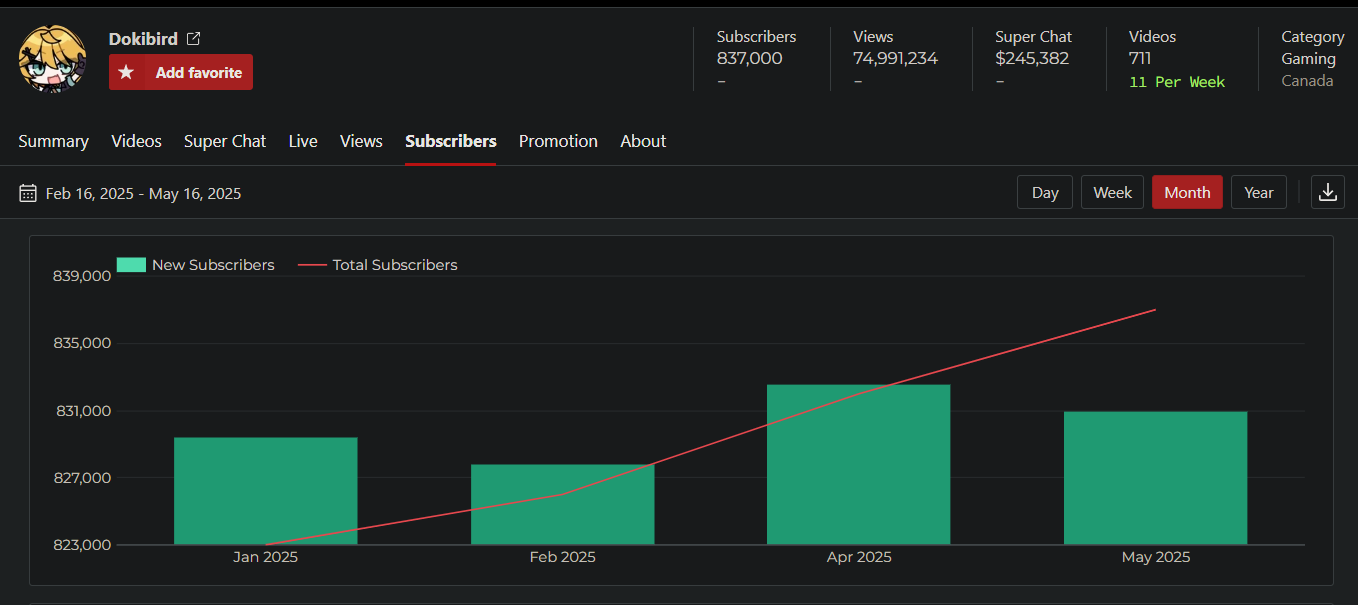Open the calendar date picker icon
The height and width of the screenshot is (605, 1358).
tap(28, 193)
